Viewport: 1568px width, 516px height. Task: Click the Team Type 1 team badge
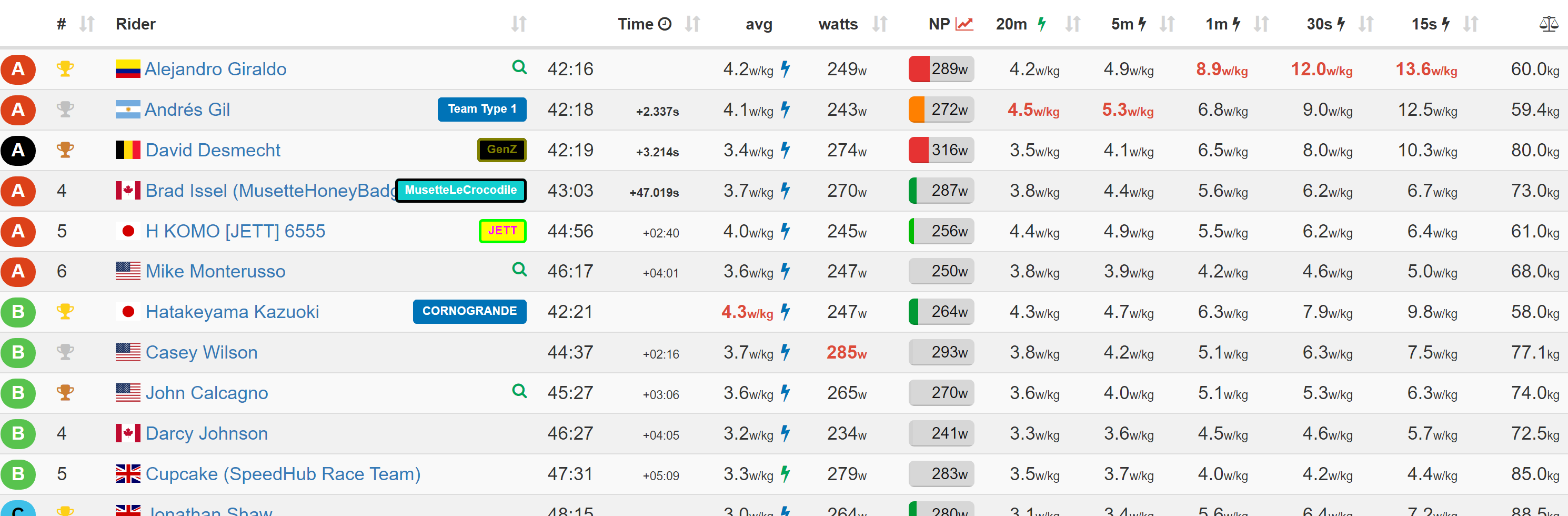coord(482,109)
